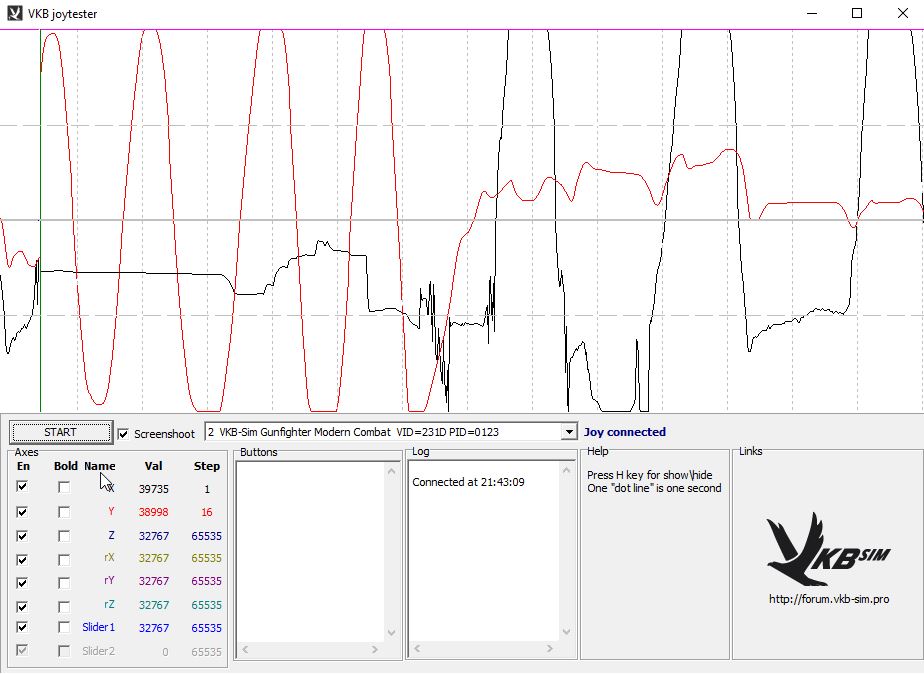Toggle the Screenshoot checkbox

click(x=124, y=434)
